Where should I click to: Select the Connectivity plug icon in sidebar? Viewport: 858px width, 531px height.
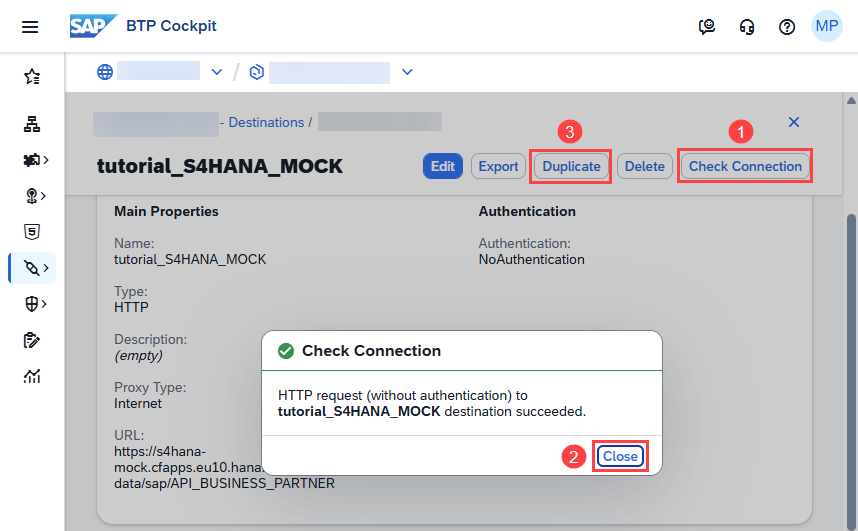pyautogui.click(x=32, y=268)
